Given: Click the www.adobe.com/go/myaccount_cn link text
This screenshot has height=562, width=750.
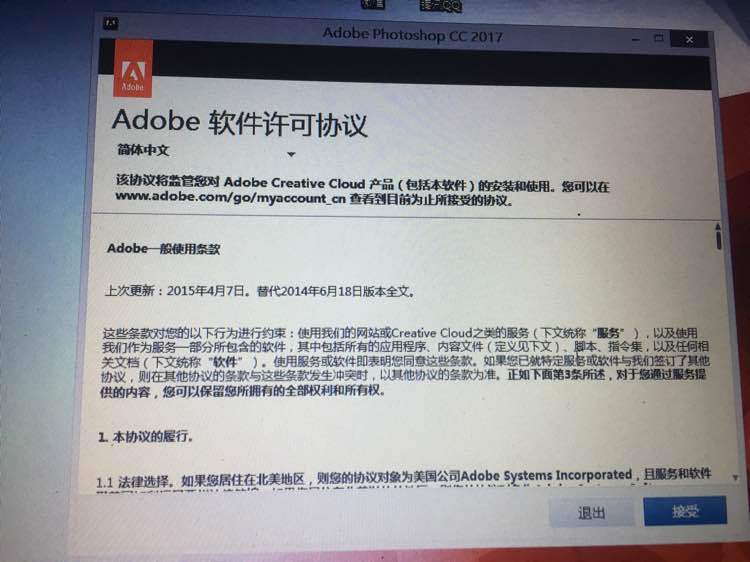Looking at the screenshot, I should tap(230, 197).
